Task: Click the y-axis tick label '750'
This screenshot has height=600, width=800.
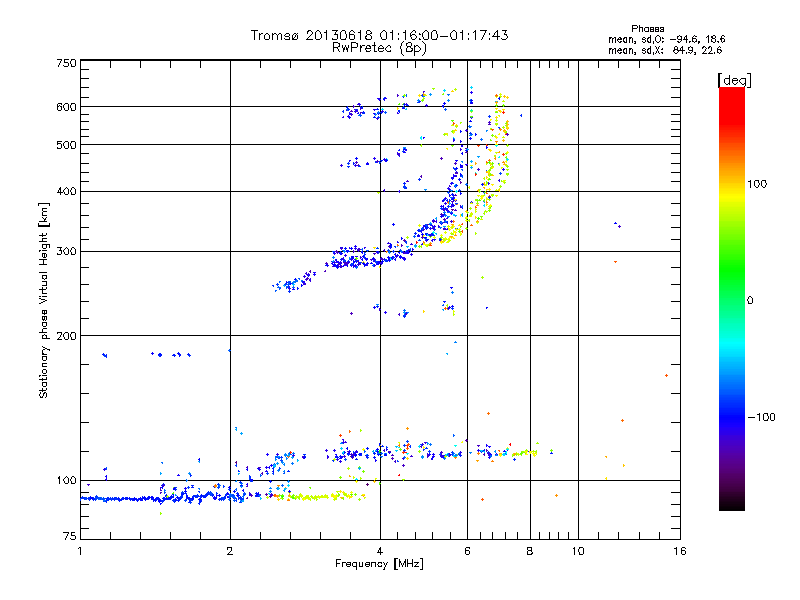Action: [x=66, y=63]
